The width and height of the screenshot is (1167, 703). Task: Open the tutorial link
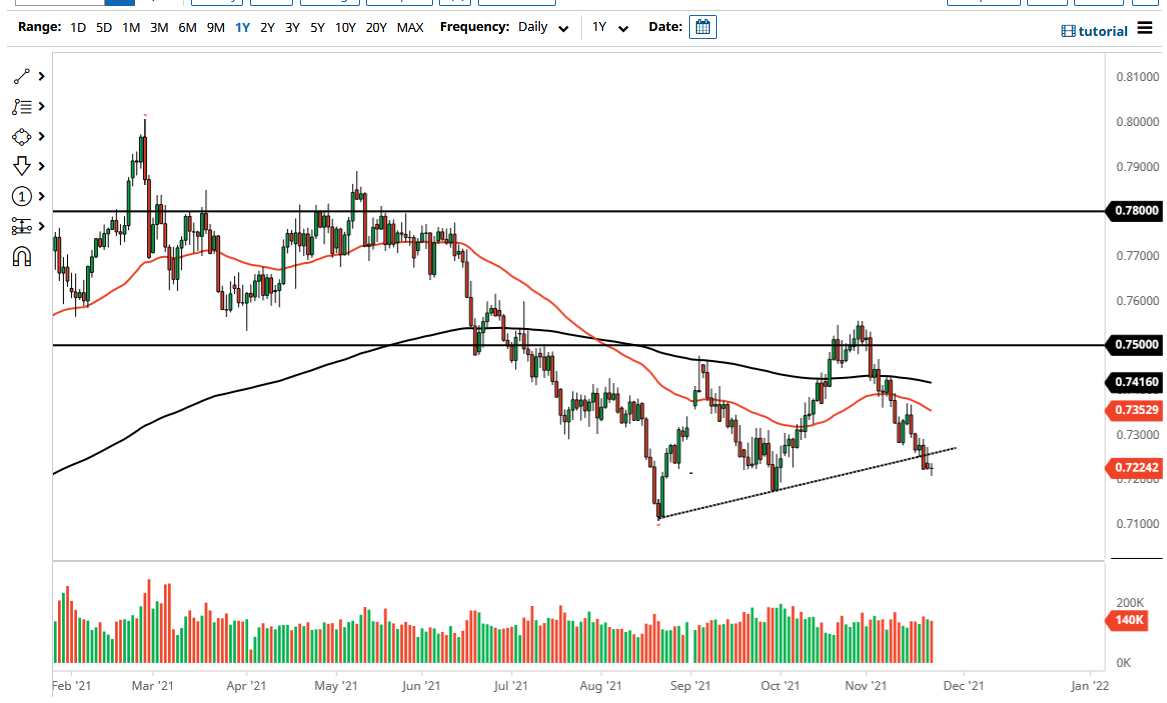click(x=1103, y=31)
